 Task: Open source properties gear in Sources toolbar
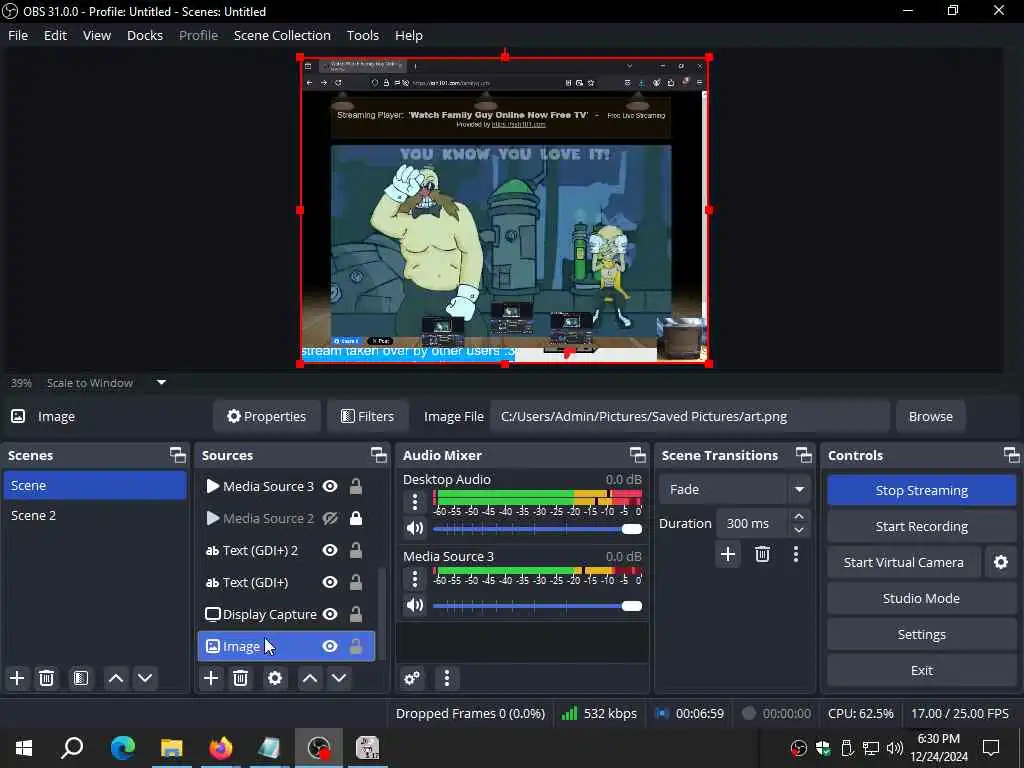coord(275,678)
